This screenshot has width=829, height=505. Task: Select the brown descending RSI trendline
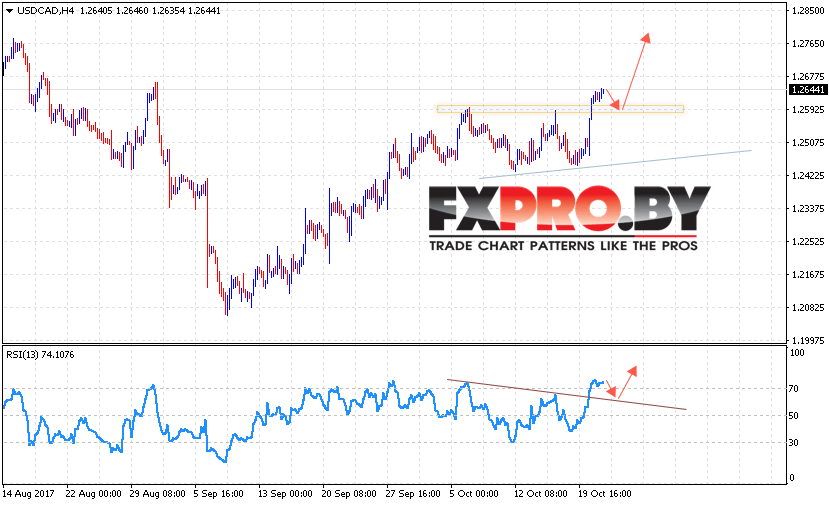[567, 394]
